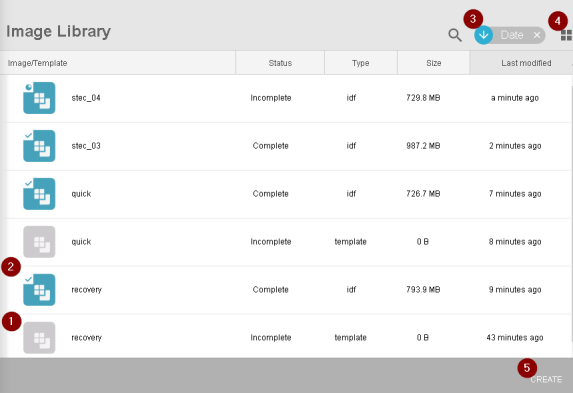This screenshot has width=573, height=393.
Task: Sort by Size column header
Action: tap(433, 63)
